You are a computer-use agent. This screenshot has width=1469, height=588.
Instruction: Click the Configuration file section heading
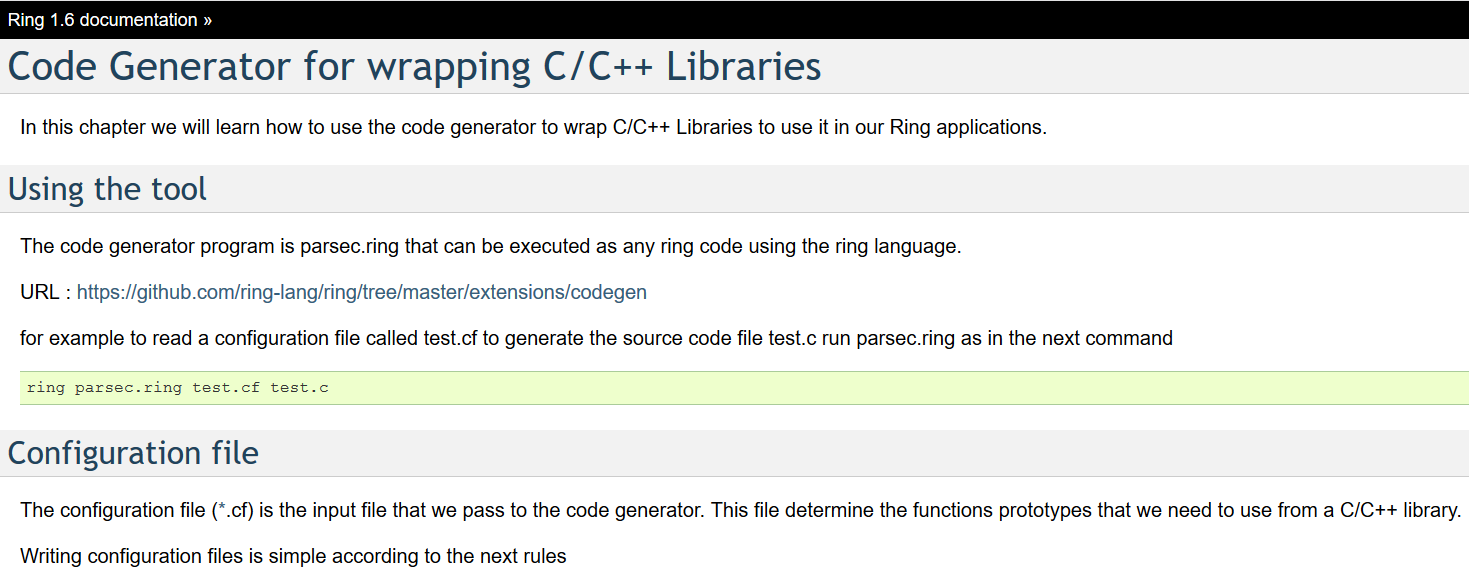click(133, 453)
